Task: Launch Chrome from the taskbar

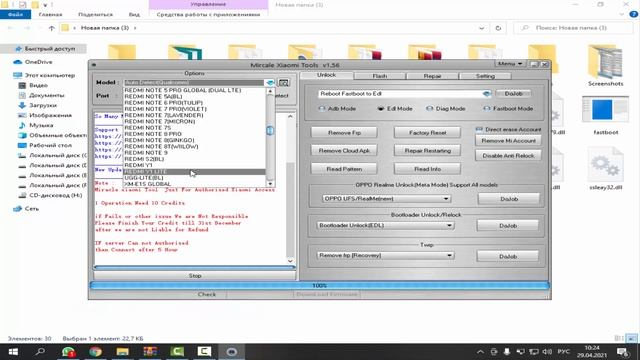Action: (x=96, y=351)
